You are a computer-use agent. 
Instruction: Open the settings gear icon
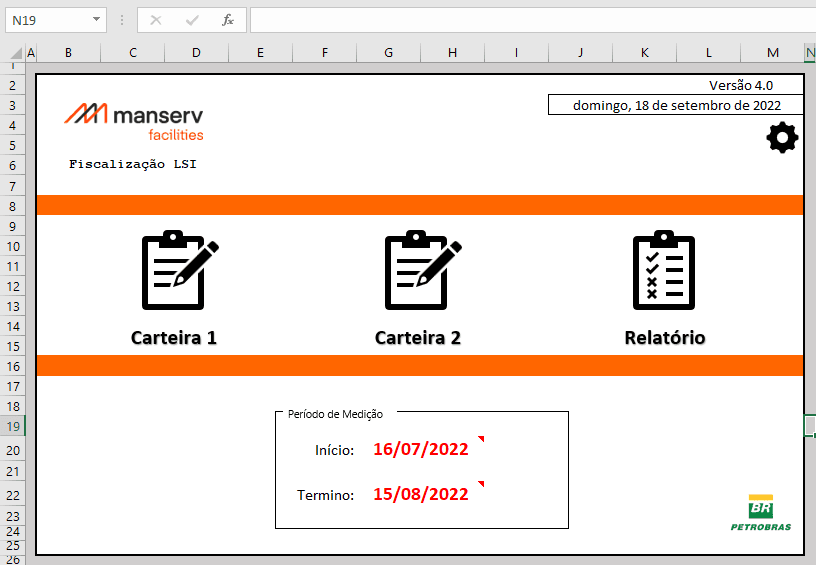[782, 138]
